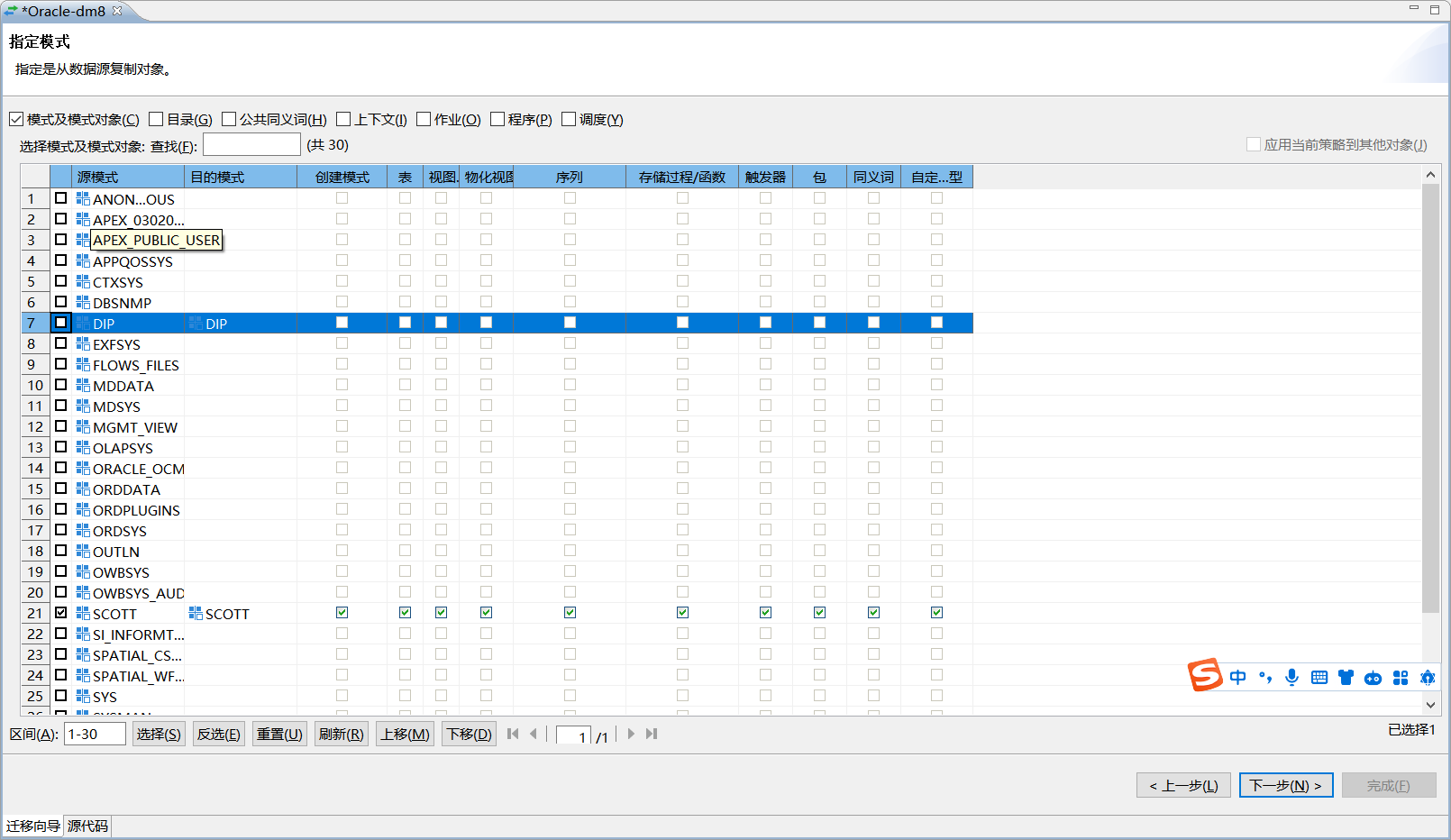Go to previous page of schema list
Viewport: 1451px width, 840px height.
pyautogui.click(x=534, y=734)
